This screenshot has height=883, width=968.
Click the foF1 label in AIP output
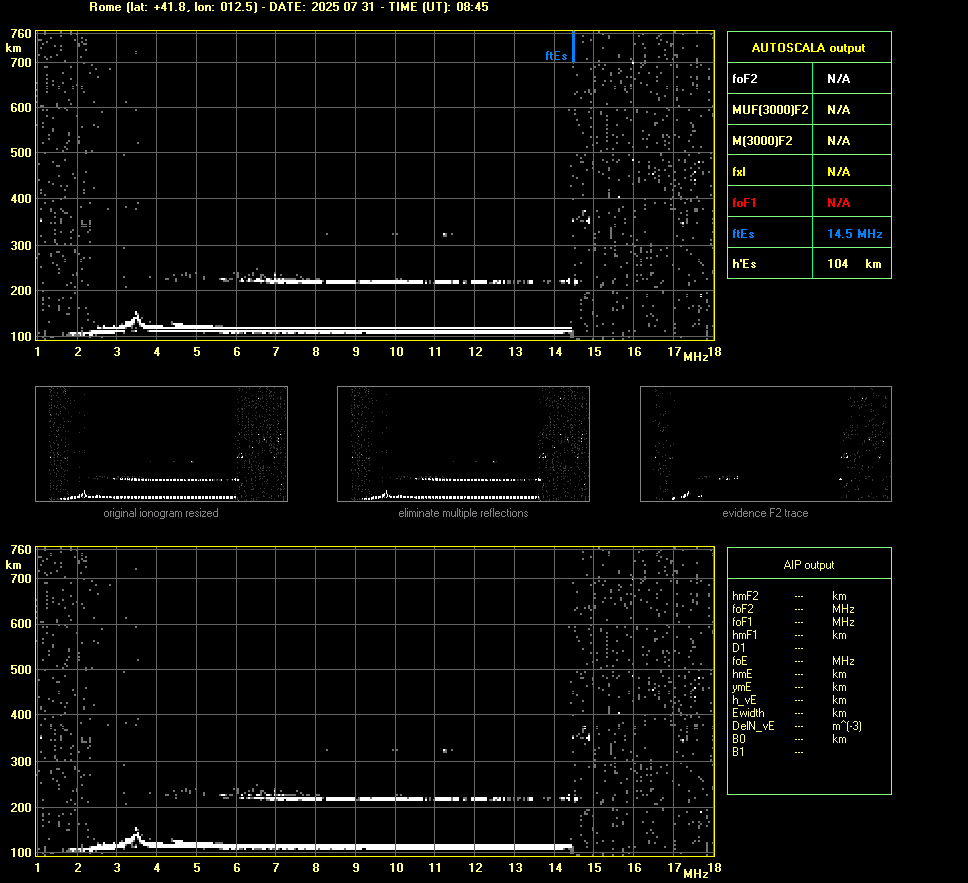[742, 622]
